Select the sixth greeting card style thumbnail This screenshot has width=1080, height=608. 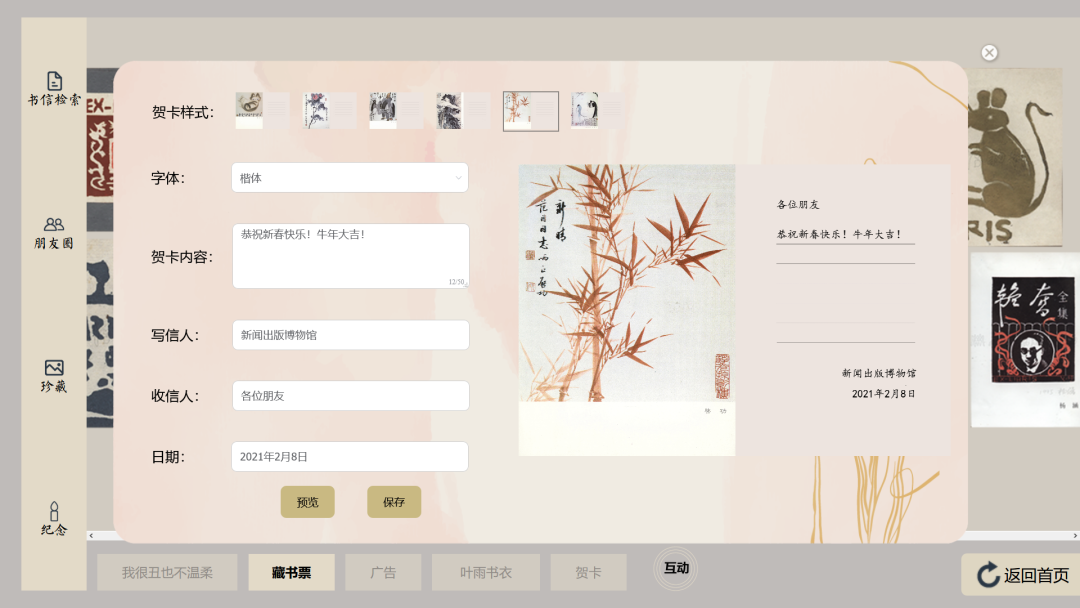(x=597, y=111)
